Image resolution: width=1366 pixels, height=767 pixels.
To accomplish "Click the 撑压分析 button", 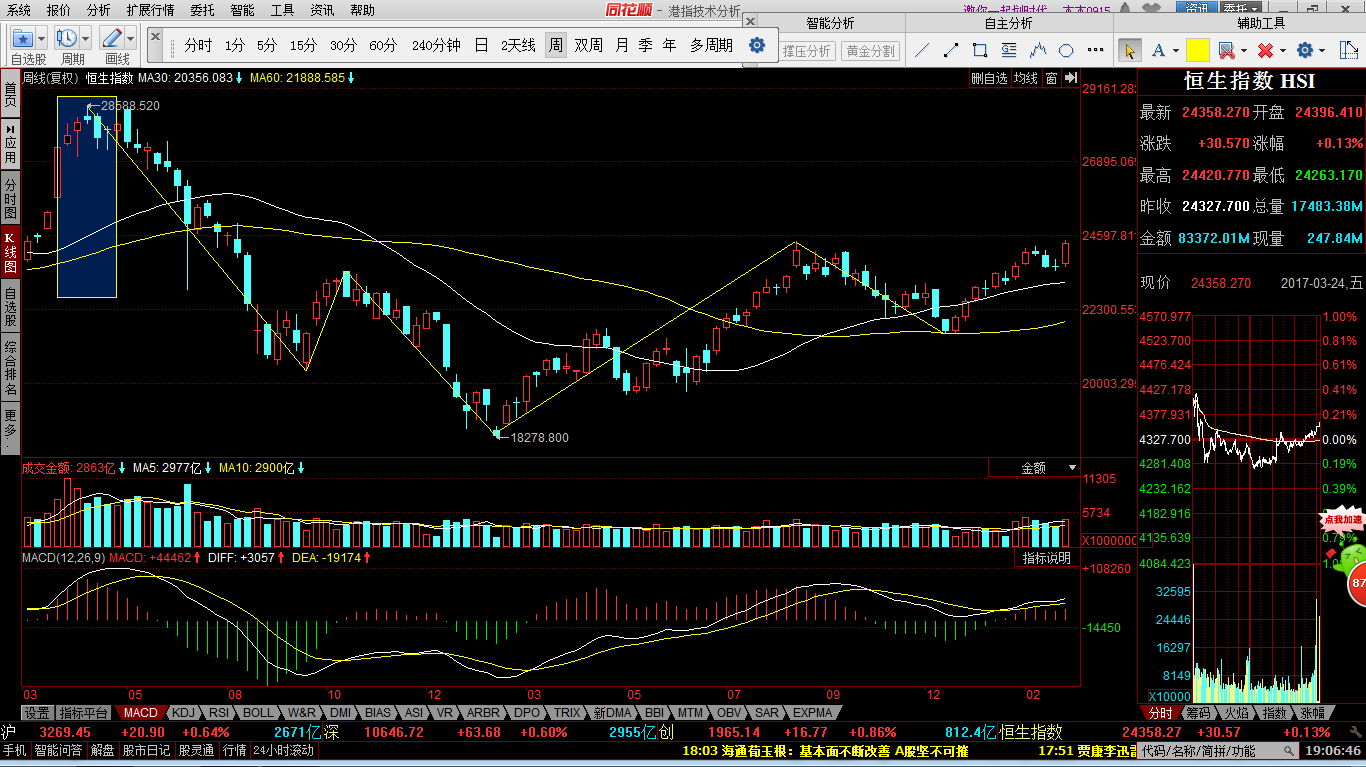I will pyautogui.click(x=806, y=51).
